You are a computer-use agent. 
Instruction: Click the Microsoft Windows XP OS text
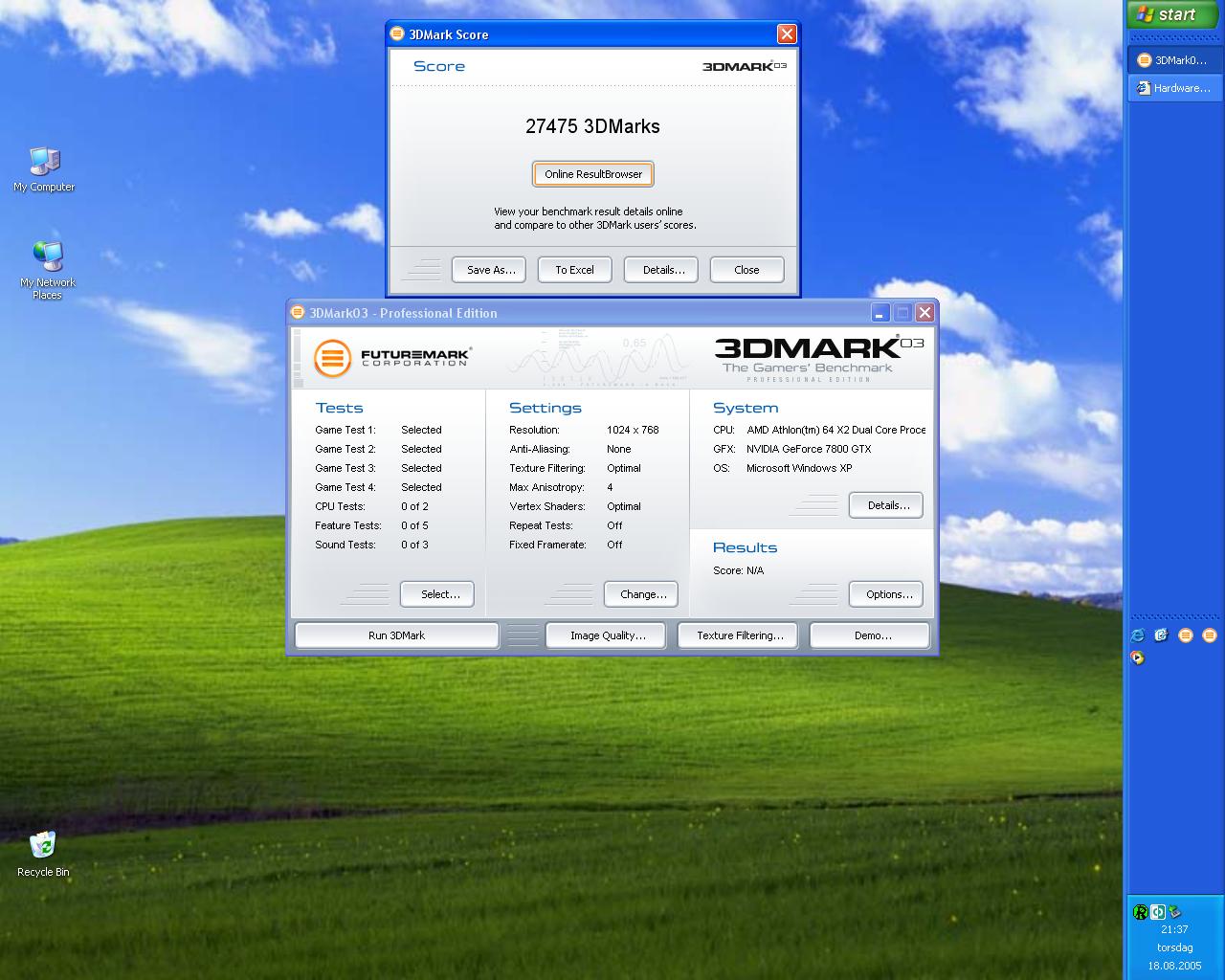(x=799, y=468)
